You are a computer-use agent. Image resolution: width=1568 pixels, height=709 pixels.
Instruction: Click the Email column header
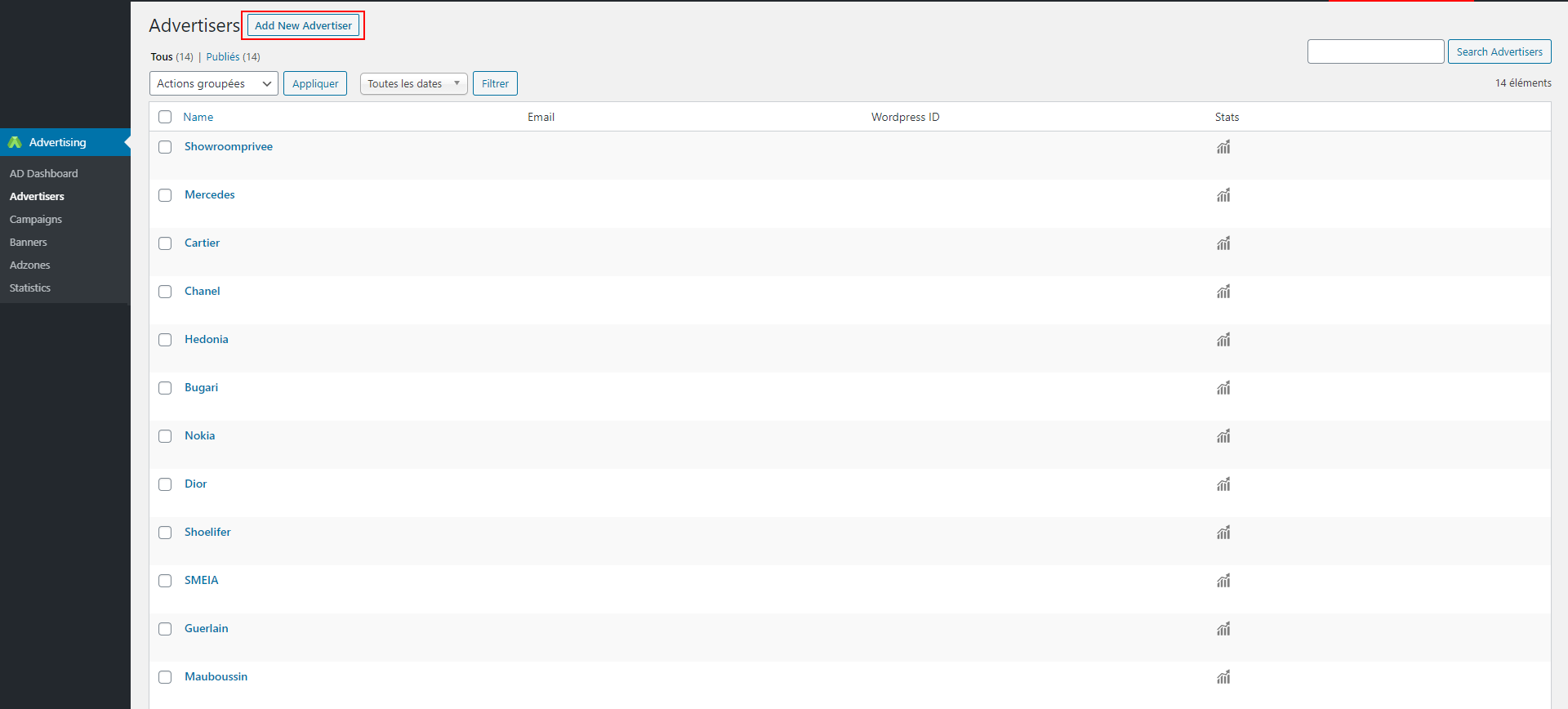[x=541, y=117]
